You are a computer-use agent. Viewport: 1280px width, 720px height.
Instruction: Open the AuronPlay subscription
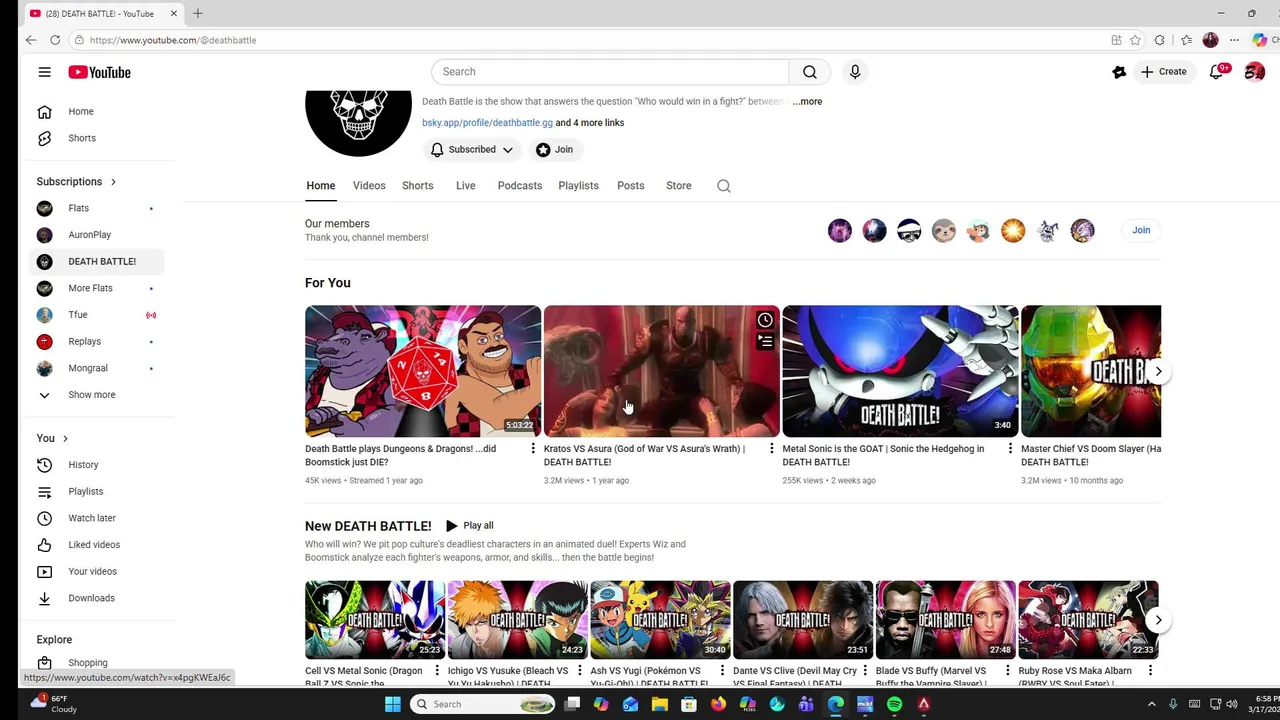coord(97,235)
